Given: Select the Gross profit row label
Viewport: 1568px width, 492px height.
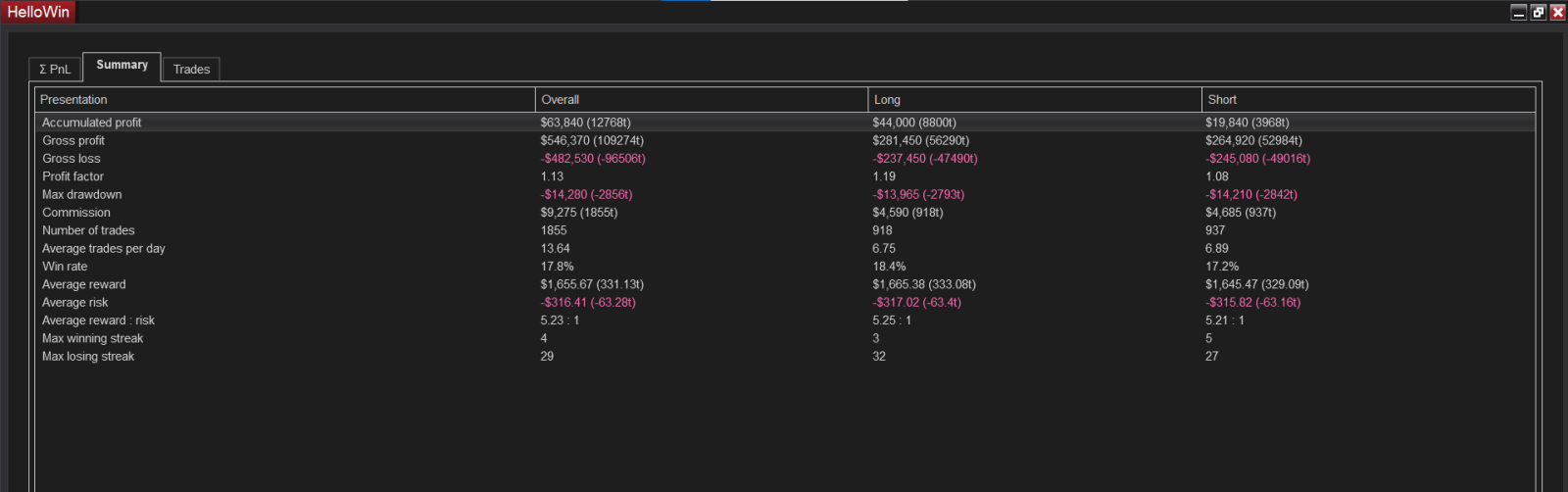Looking at the screenshot, I should pyautogui.click(x=73, y=140).
